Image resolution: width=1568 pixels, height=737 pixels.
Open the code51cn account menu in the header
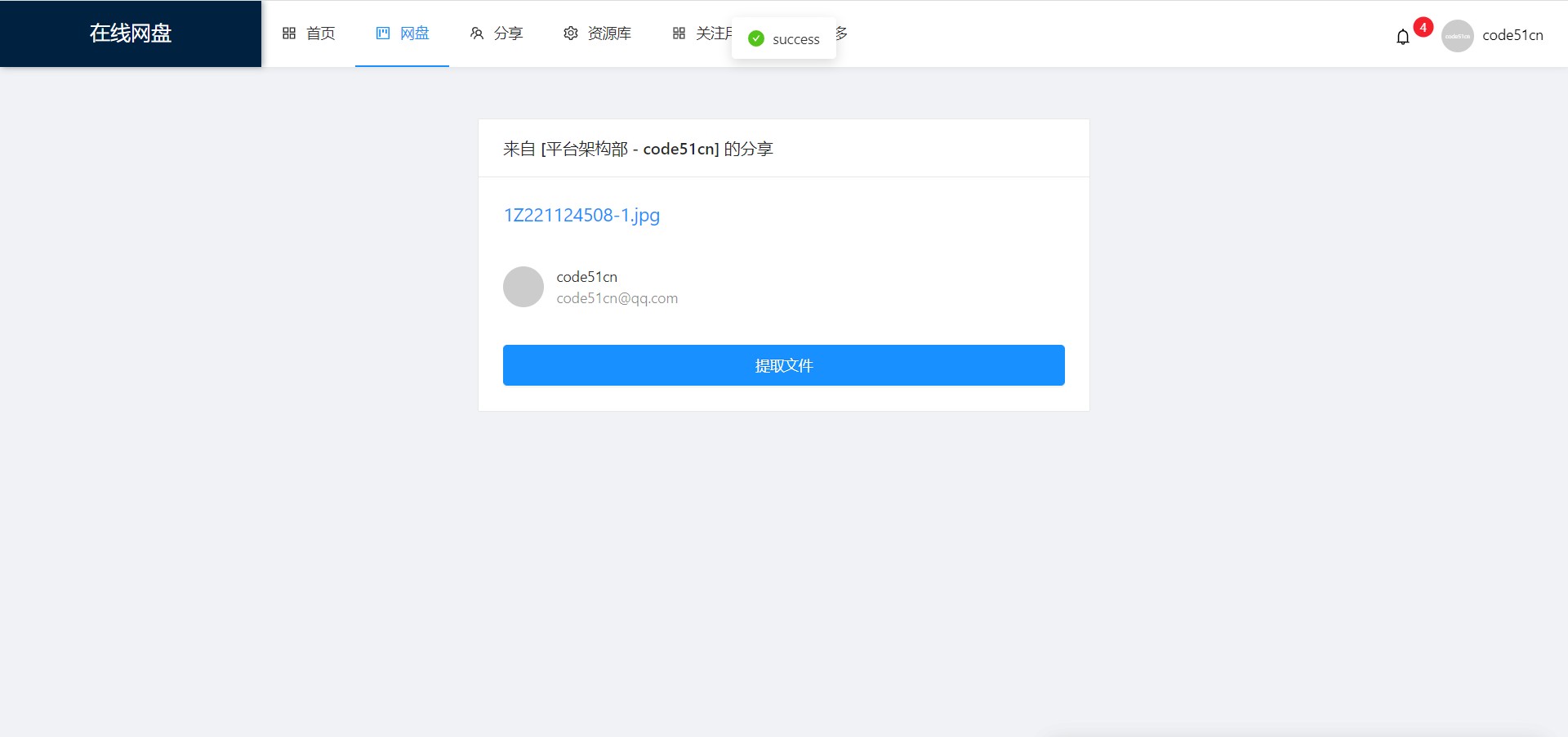click(x=1512, y=35)
